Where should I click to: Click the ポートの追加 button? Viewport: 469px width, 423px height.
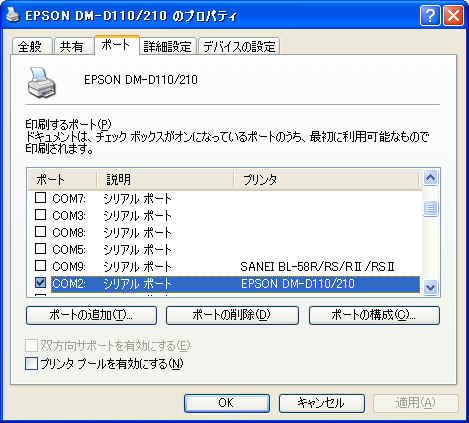[91, 315]
